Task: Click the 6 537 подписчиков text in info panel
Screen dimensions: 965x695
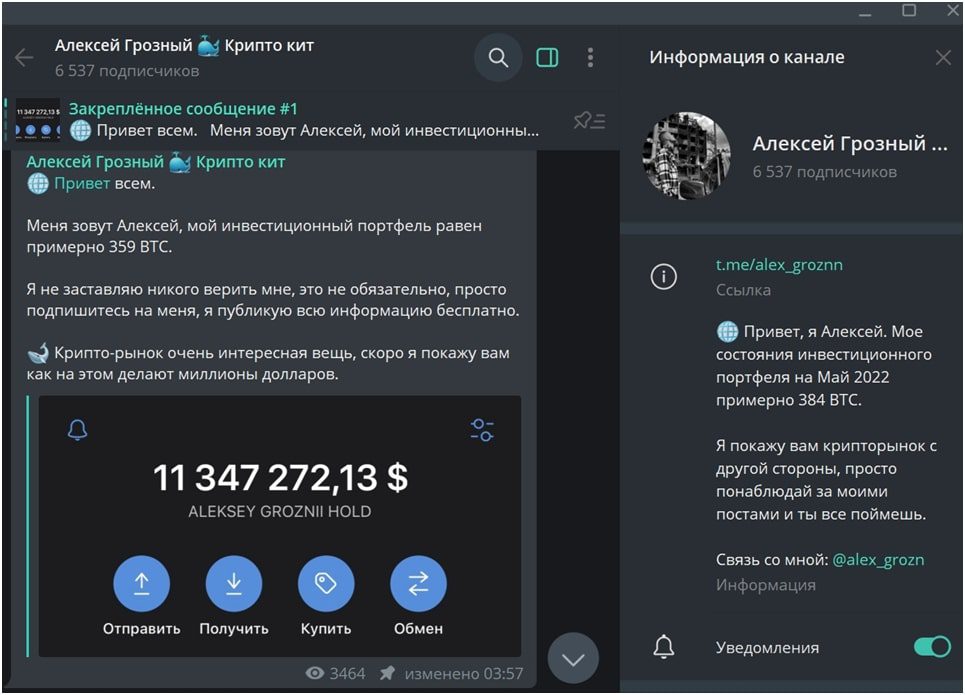Action: point(825,172)
